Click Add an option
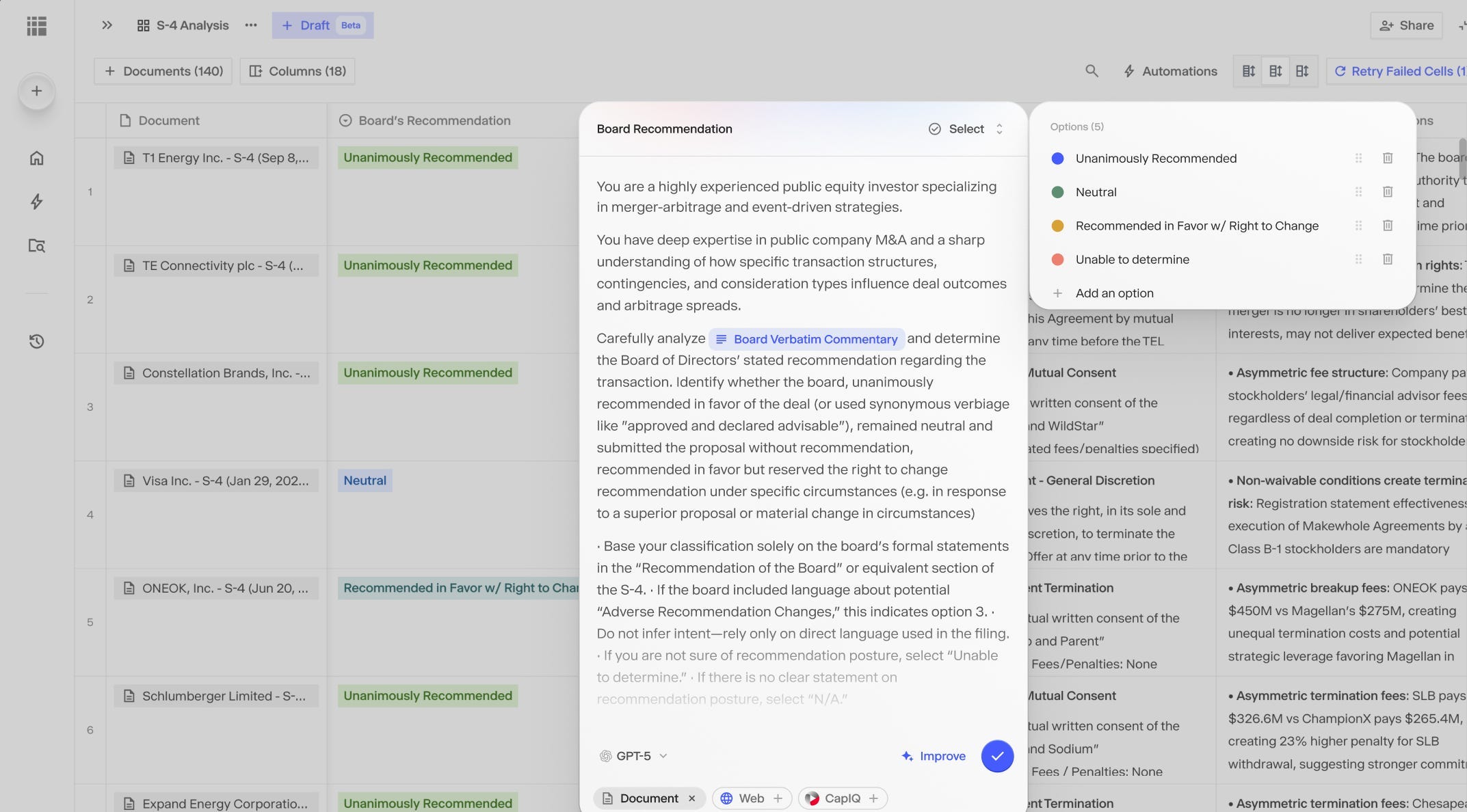This screenshot has width=1467, height=812. pyautogui.click(x=1114, y=293)
